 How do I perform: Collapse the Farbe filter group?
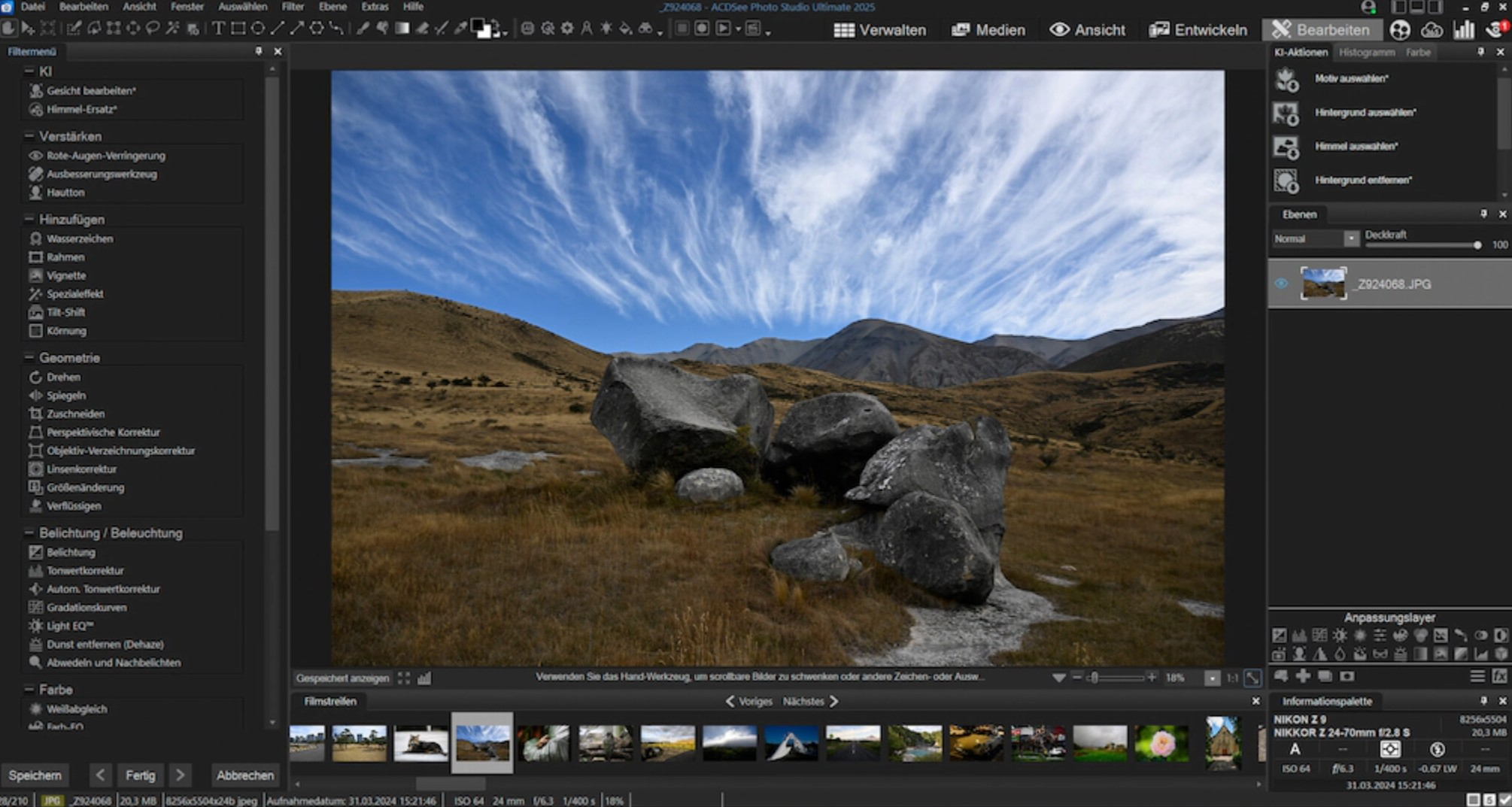click(29, 689)
